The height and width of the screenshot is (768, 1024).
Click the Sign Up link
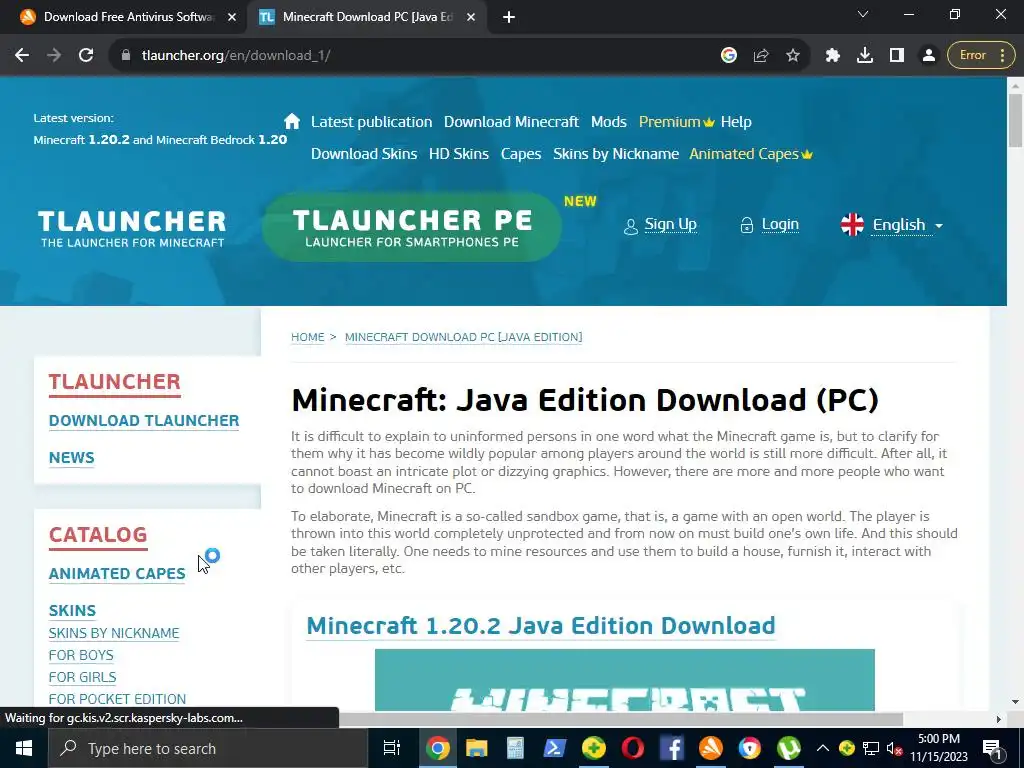pos(670,225)
